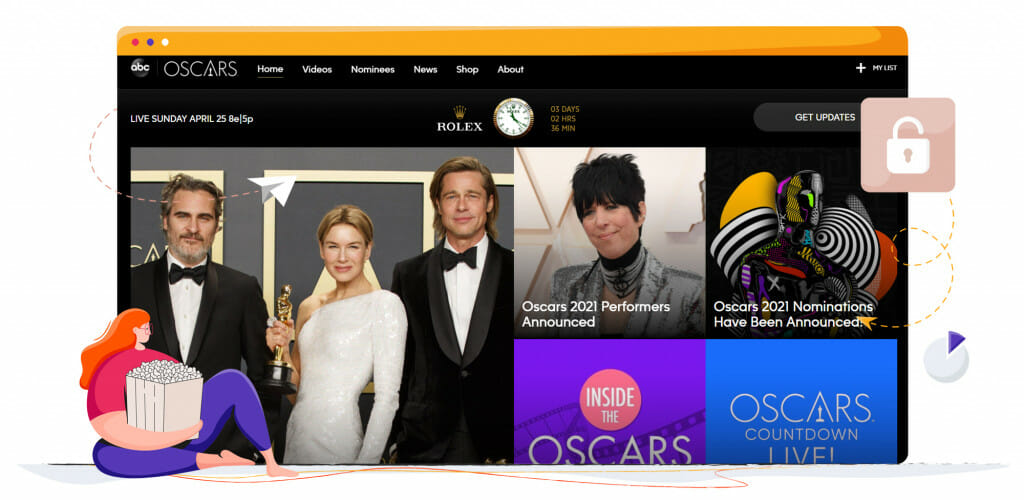Image resolution: width=1024 pixels, height=500 pixels.
Task: Click the white window dot in title bar
Action: 165,42
